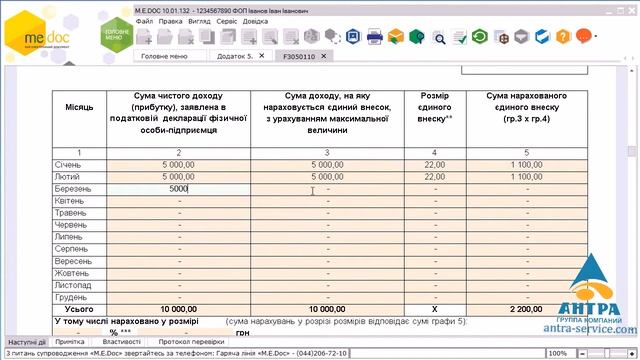The width and height of the screenshot is (640, 360).
Task: Click the percent field before % ***
Action: click(x=78, y=333)
